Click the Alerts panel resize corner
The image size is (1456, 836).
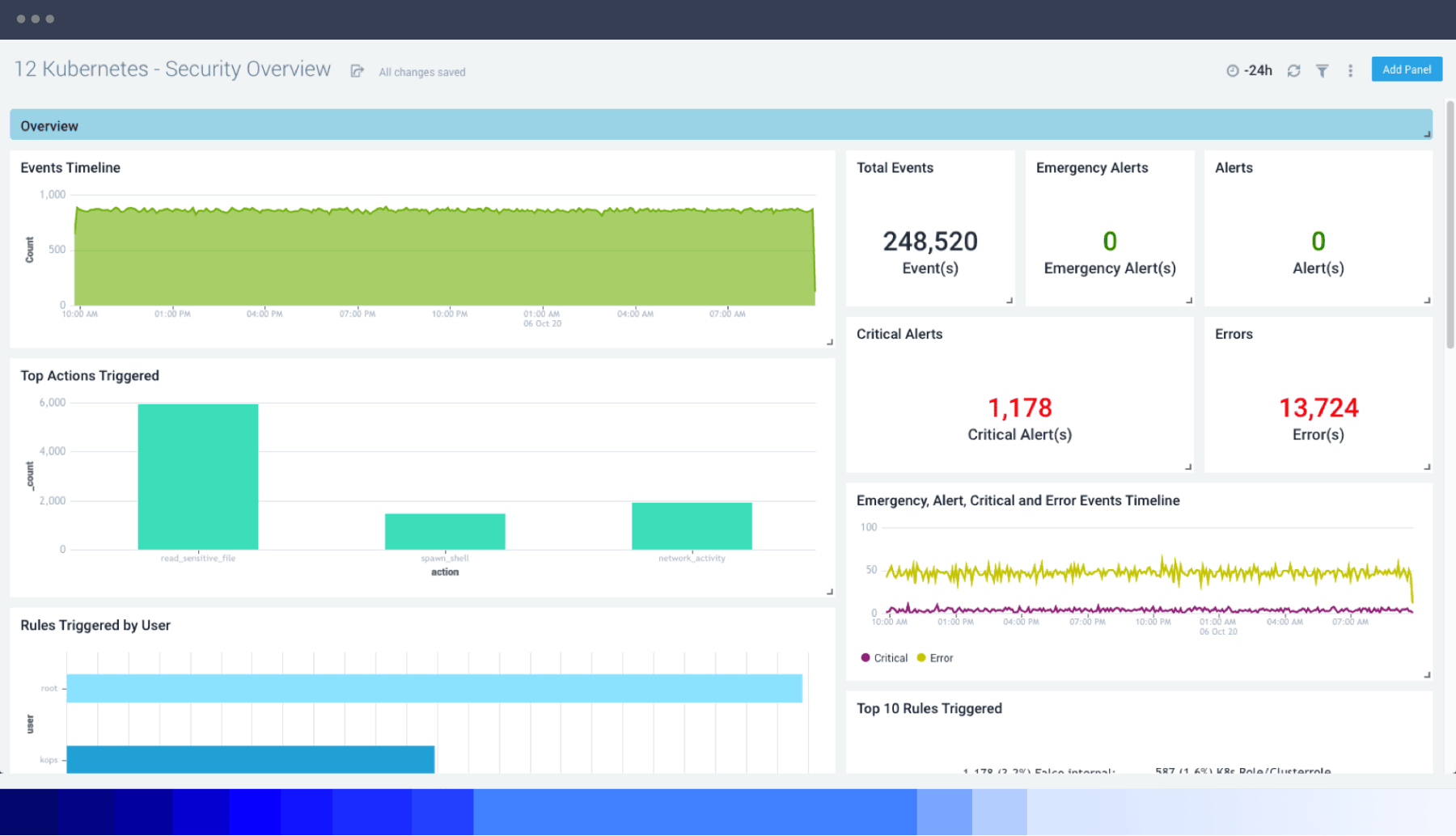[1427, 300]
